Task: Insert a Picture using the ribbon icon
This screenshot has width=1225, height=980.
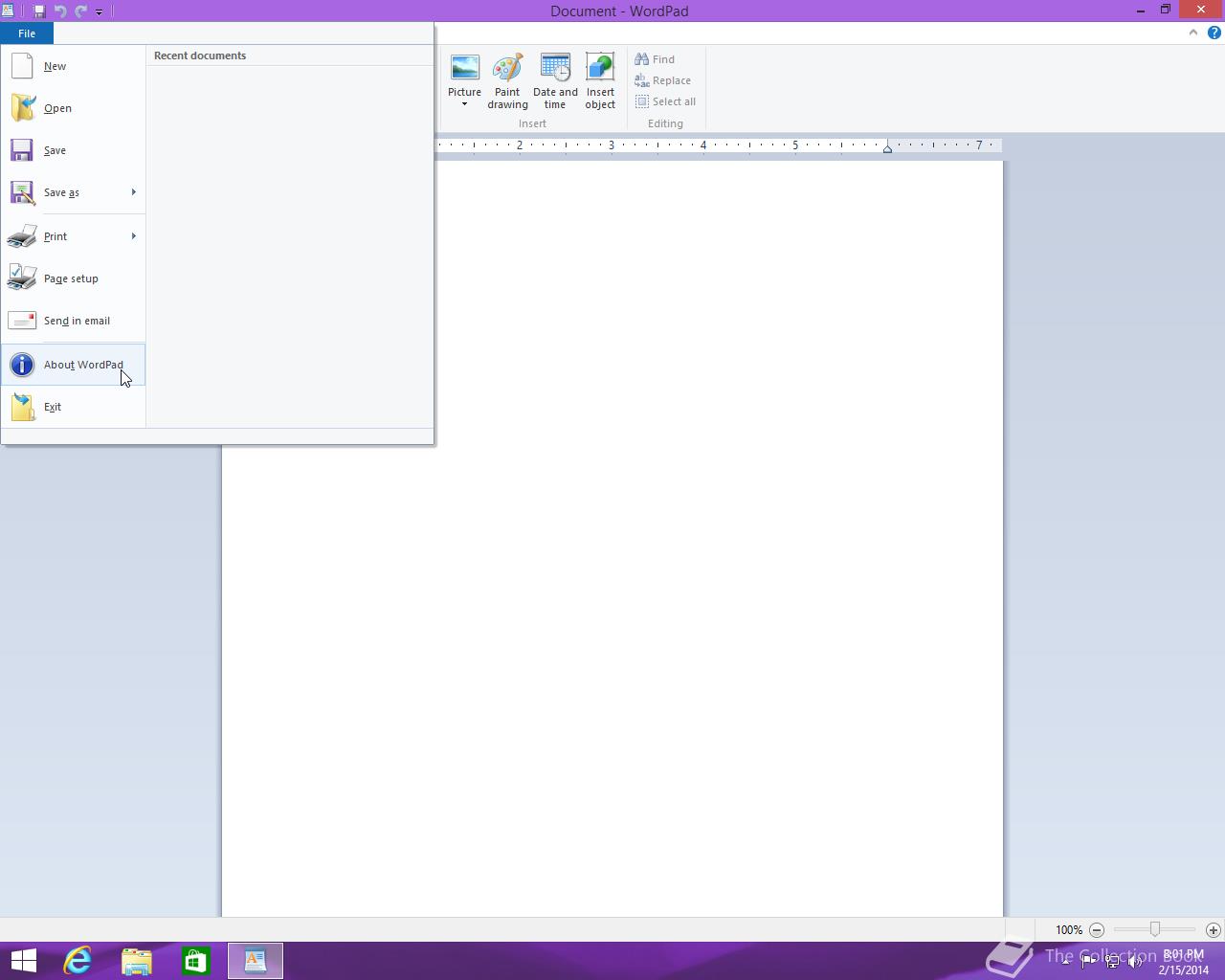Action: [465, 68]
